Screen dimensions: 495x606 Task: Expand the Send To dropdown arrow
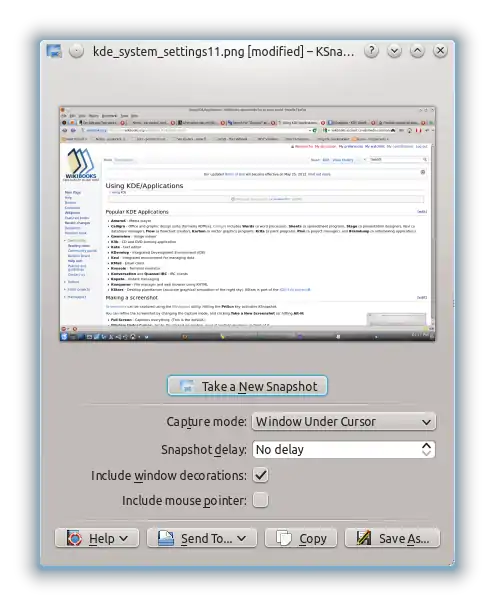pyautogui.click(x=242, y=538)
